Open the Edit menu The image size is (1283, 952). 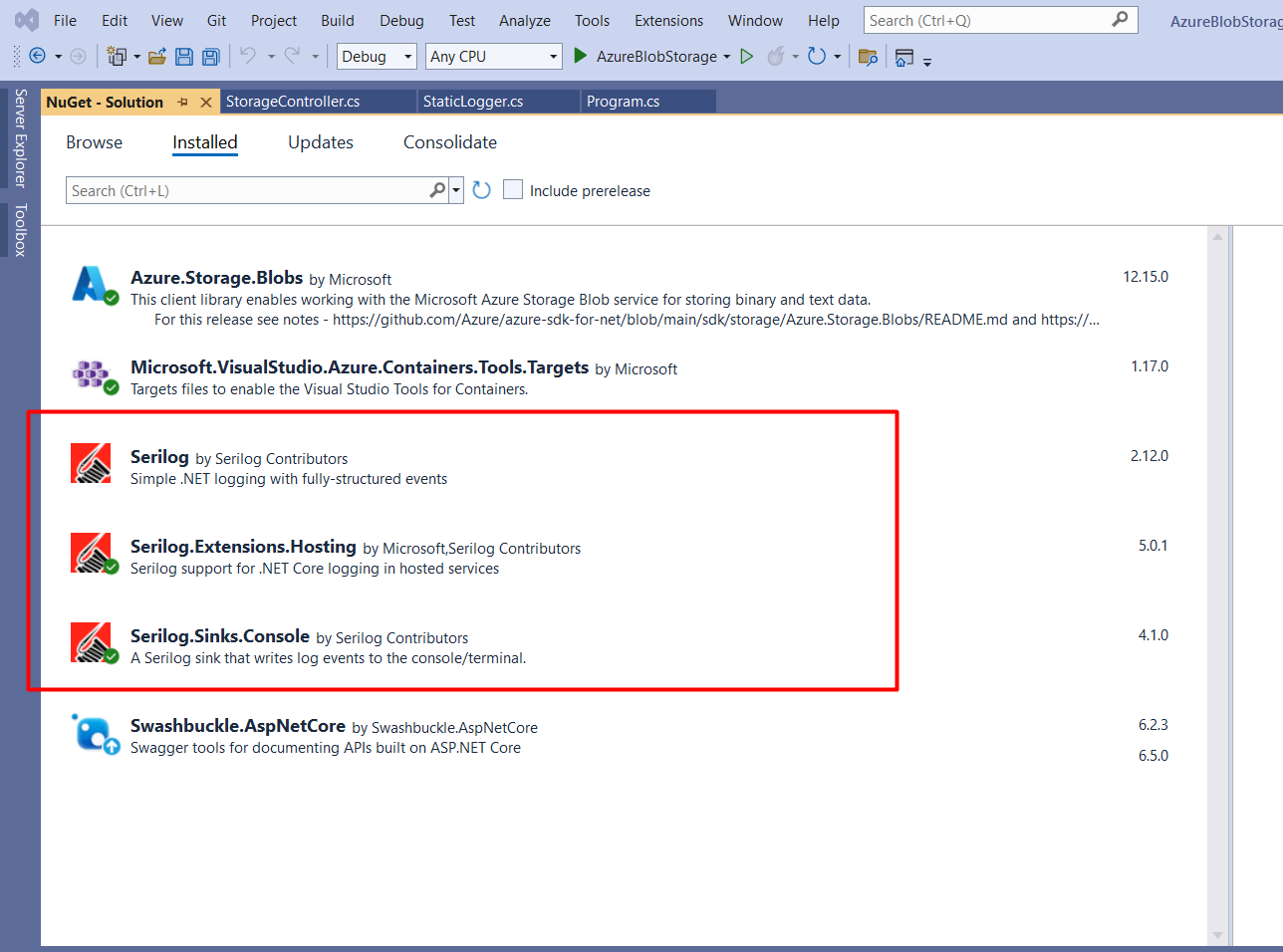pos(115,20)
